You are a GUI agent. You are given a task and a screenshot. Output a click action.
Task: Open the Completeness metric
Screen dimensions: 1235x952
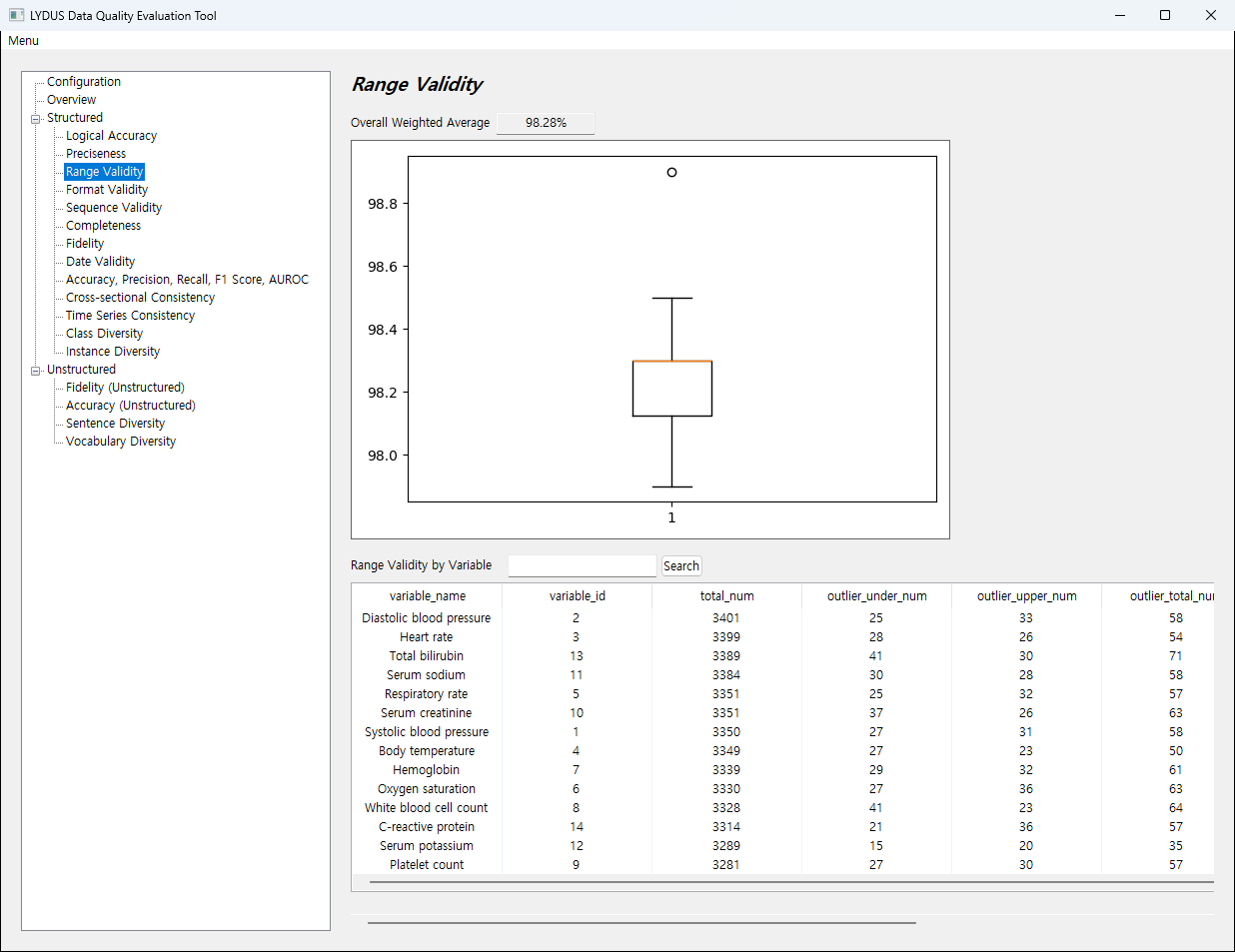(103, 226)
